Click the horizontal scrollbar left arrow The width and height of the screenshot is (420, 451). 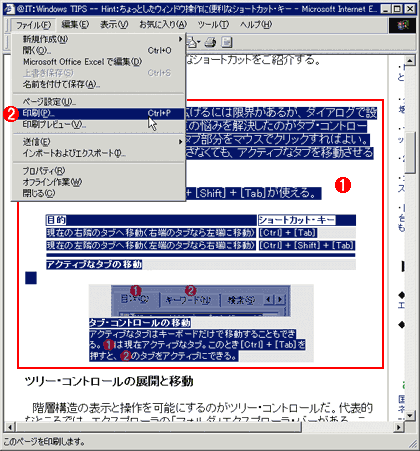pyautogui.click(x=10, y=427)
